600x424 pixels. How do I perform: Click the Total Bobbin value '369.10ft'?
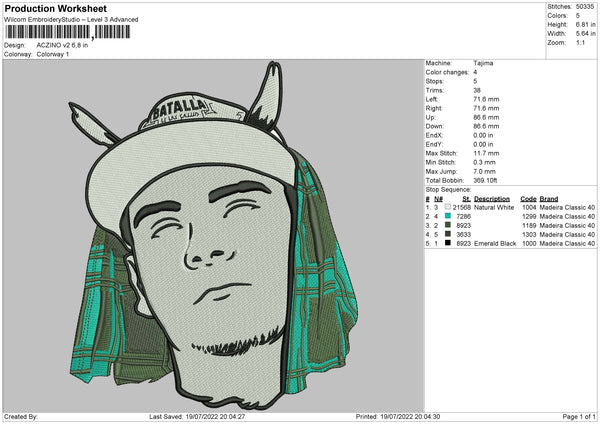485,181
